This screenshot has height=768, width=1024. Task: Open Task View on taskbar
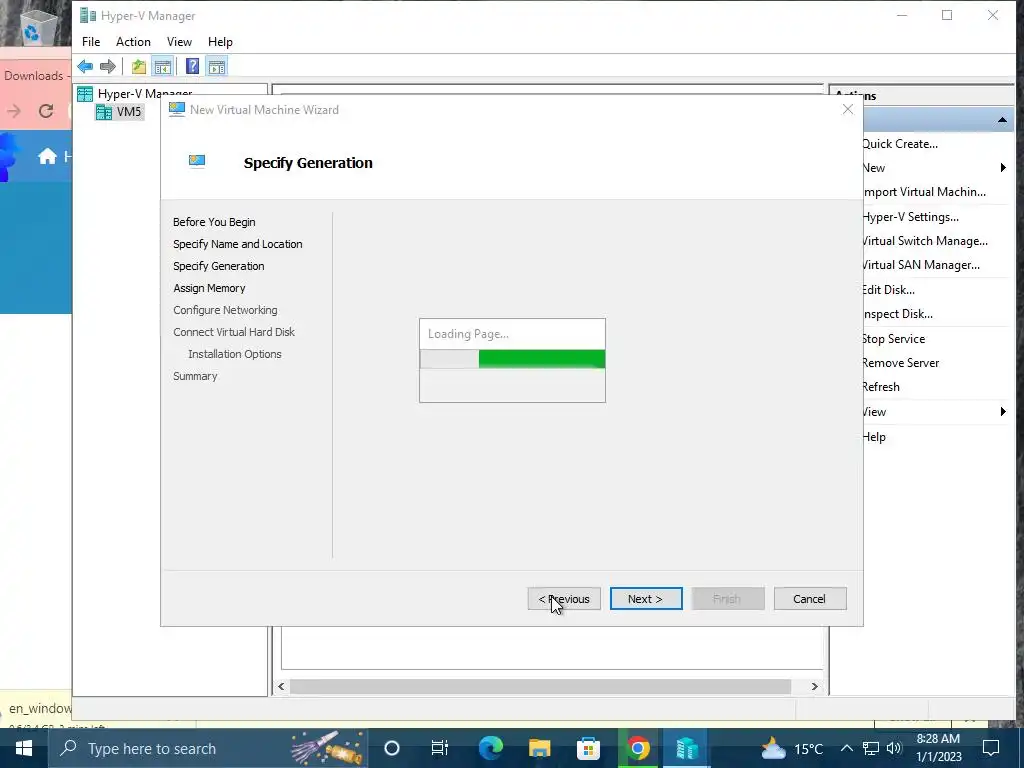point(440,748)
